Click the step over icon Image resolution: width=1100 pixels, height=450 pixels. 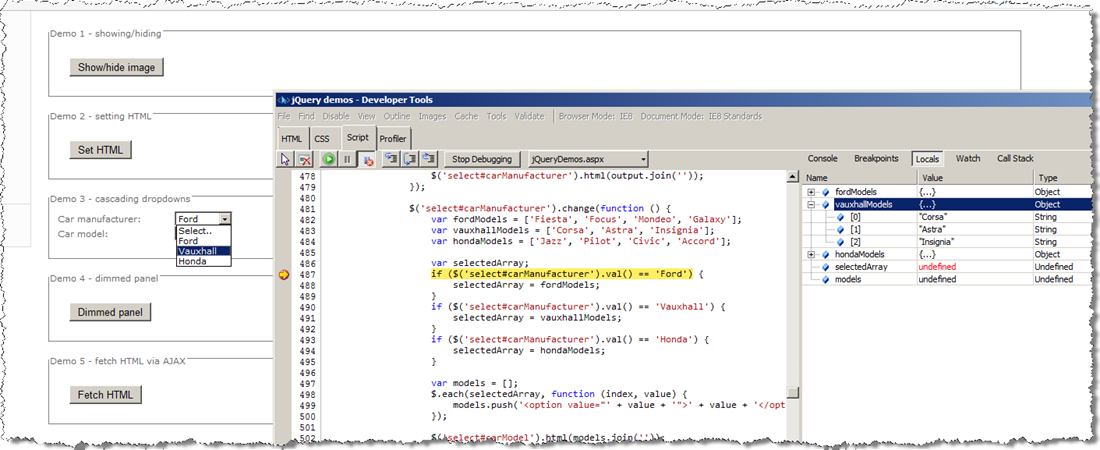[x=410, y=159]
